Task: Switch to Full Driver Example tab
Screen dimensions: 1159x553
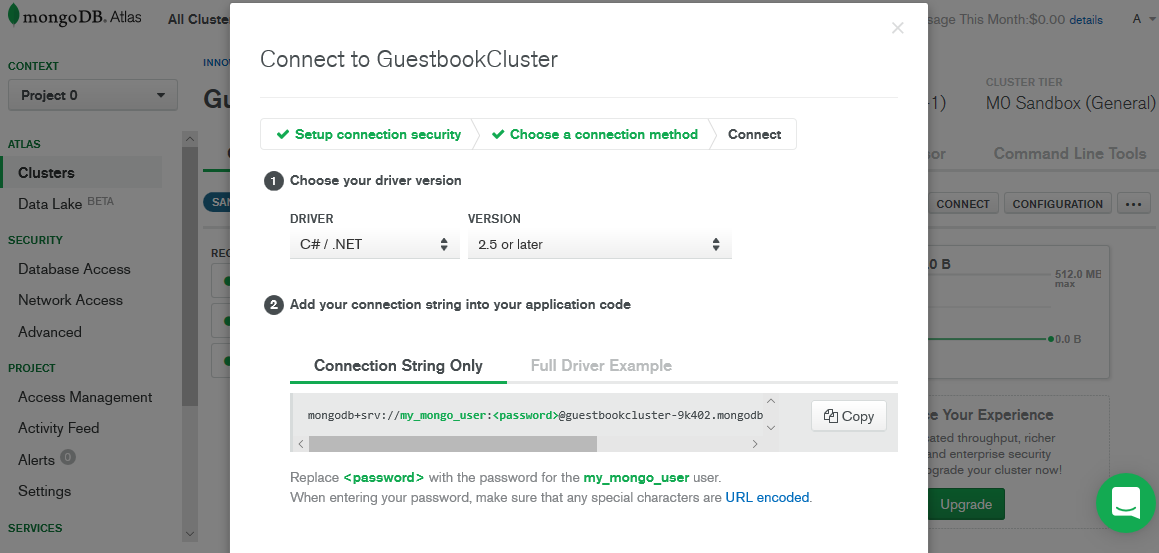Action: [601, 366]
